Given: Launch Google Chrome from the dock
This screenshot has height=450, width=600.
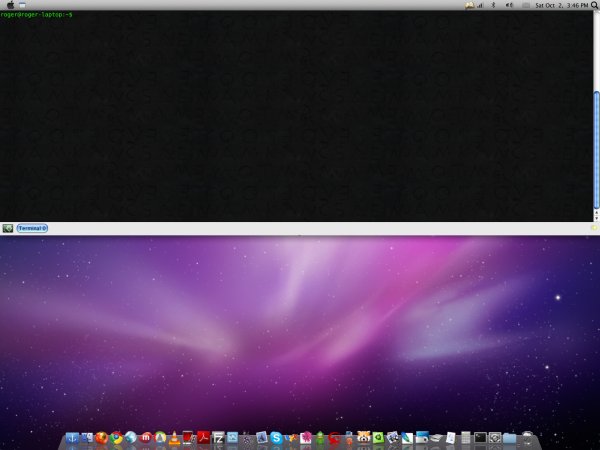Looking at the screenshot, I should coord(116,438).
